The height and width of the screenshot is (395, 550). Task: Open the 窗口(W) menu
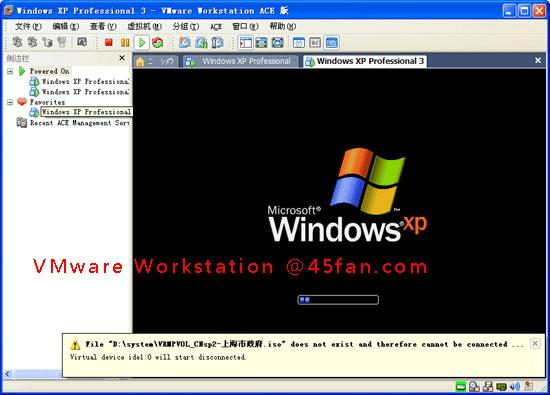(245, 26)
